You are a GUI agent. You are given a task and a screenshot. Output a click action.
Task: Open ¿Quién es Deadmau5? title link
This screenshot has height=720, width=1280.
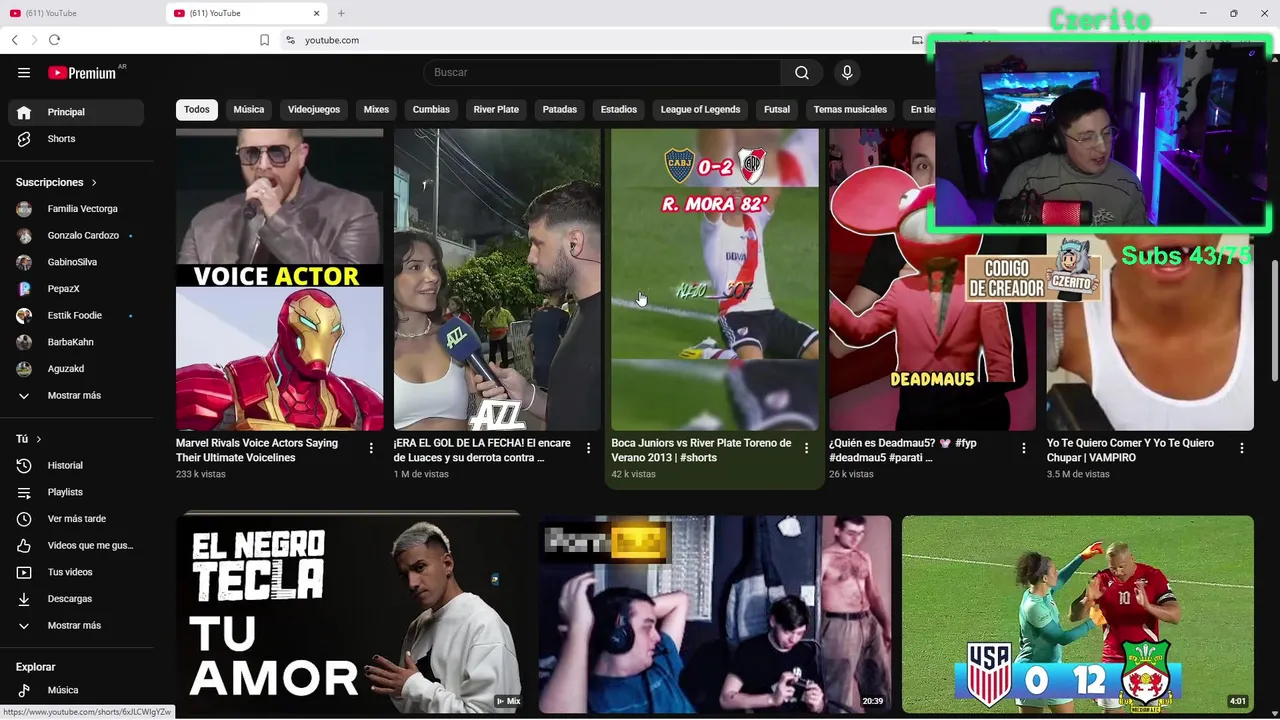pyautogui.click(x=903, y=450)
